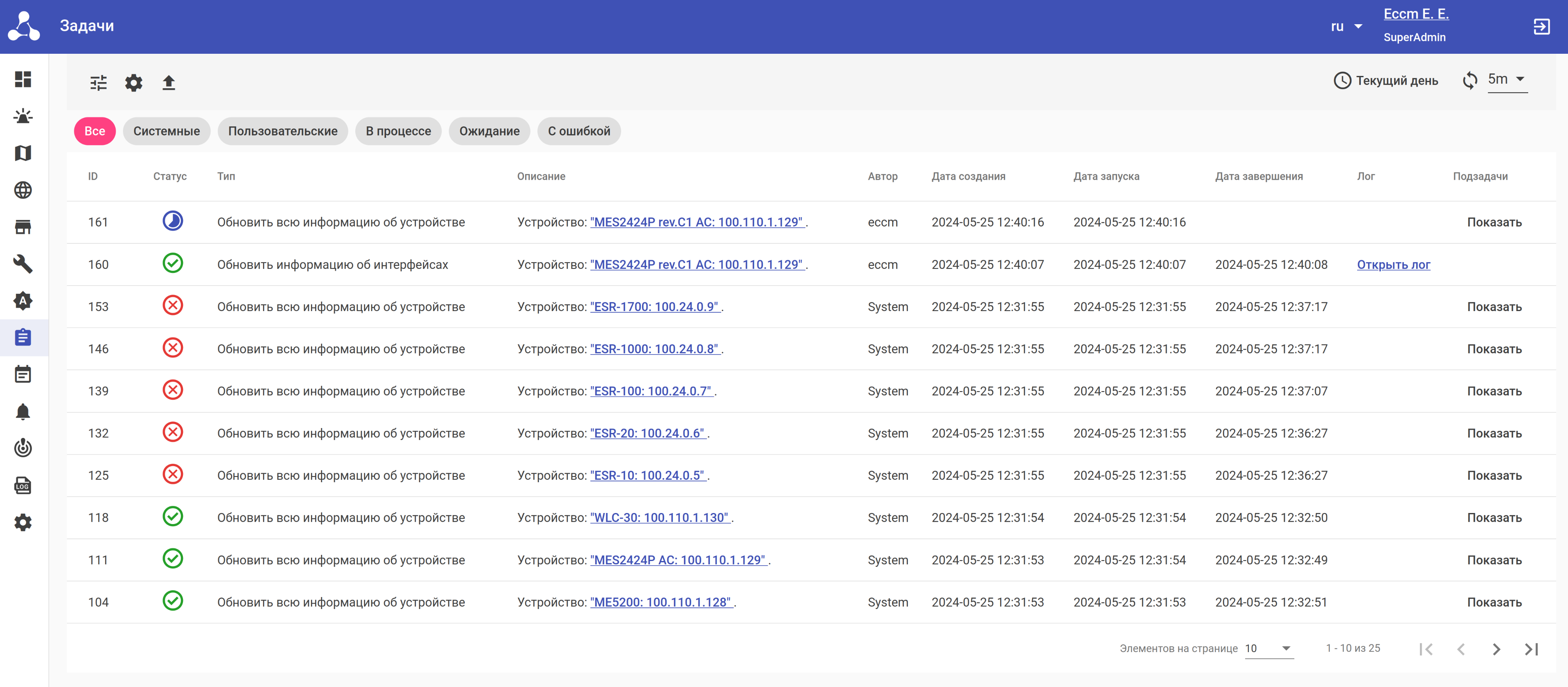Open the 'Текущий день' time range selector
Viewport: 1568px width, 687px height.
click(1385, 80)
